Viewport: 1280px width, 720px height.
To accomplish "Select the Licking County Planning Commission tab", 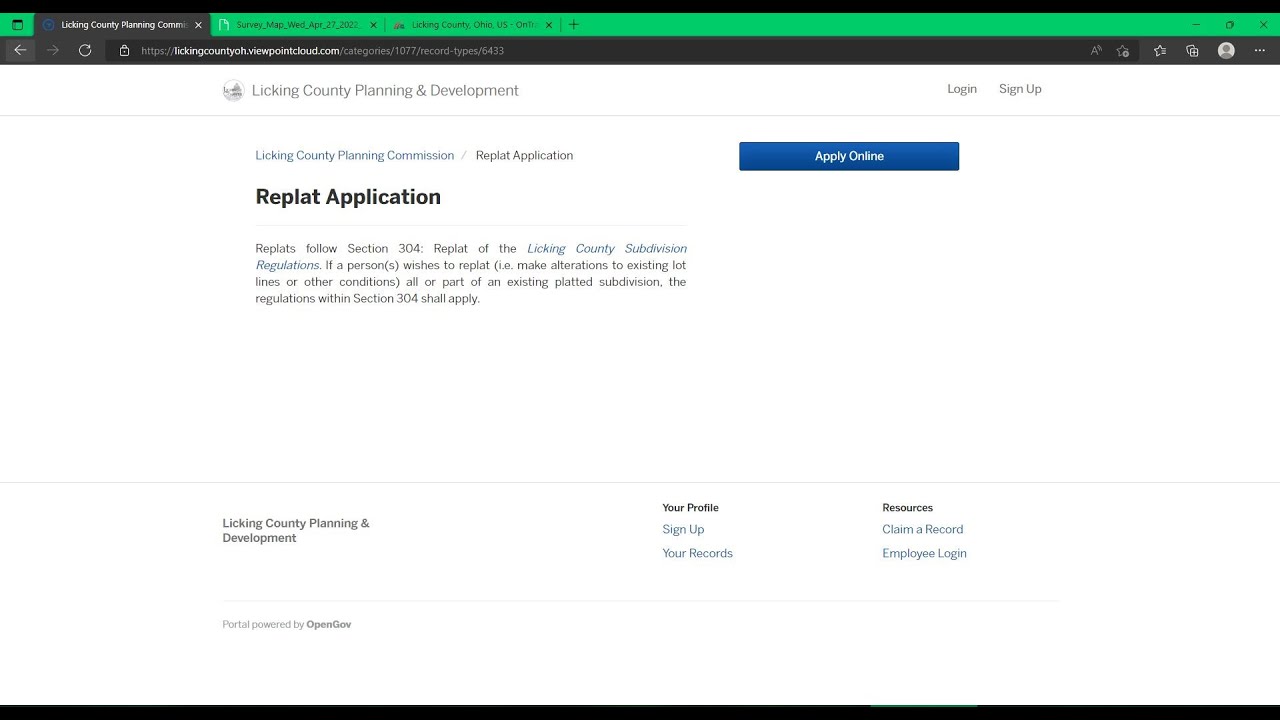I will 122,24.
